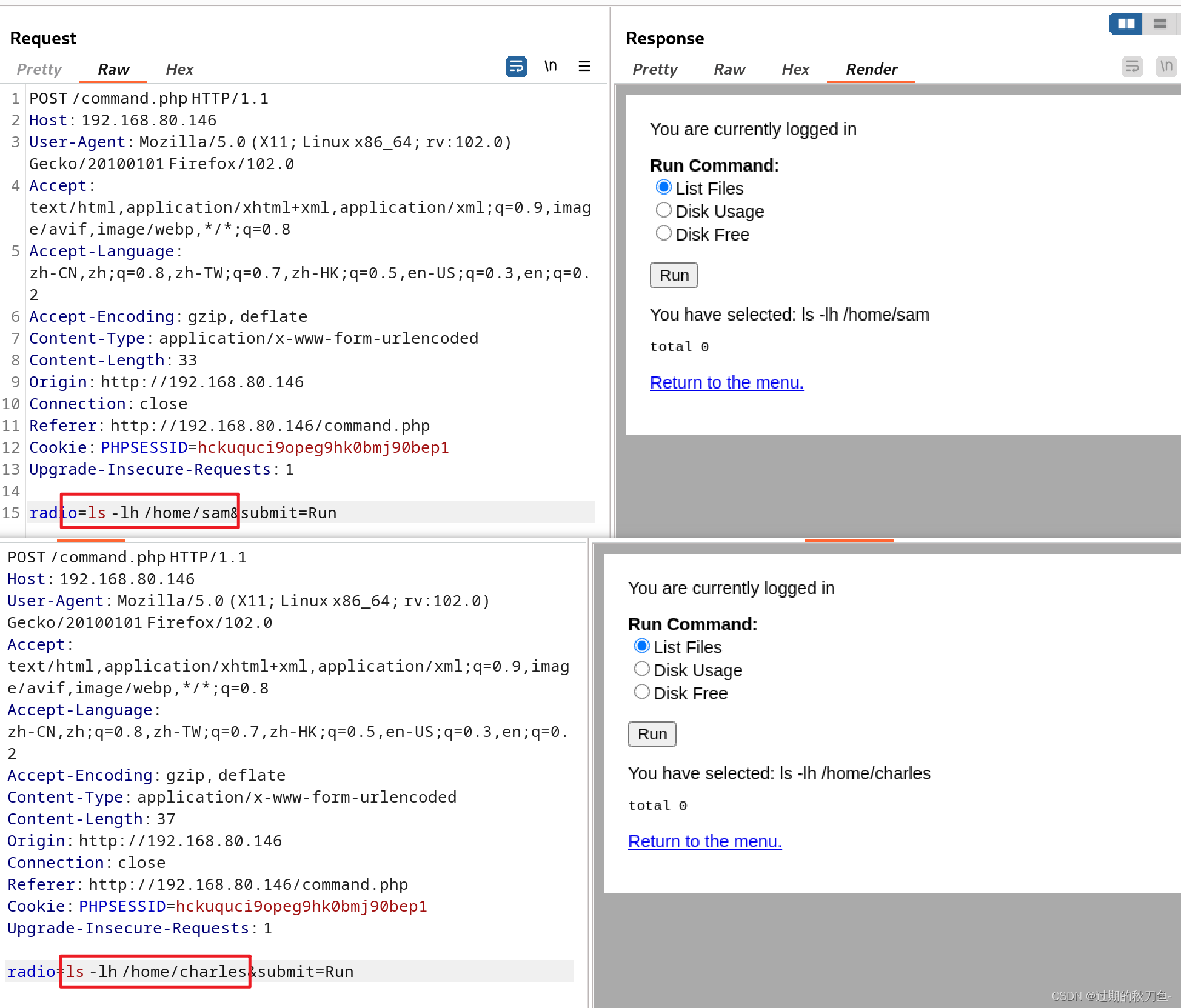The height and width of the screenshot is (1008, 1181).
Task: Open the Hex tab in Request
Action: 179,69
